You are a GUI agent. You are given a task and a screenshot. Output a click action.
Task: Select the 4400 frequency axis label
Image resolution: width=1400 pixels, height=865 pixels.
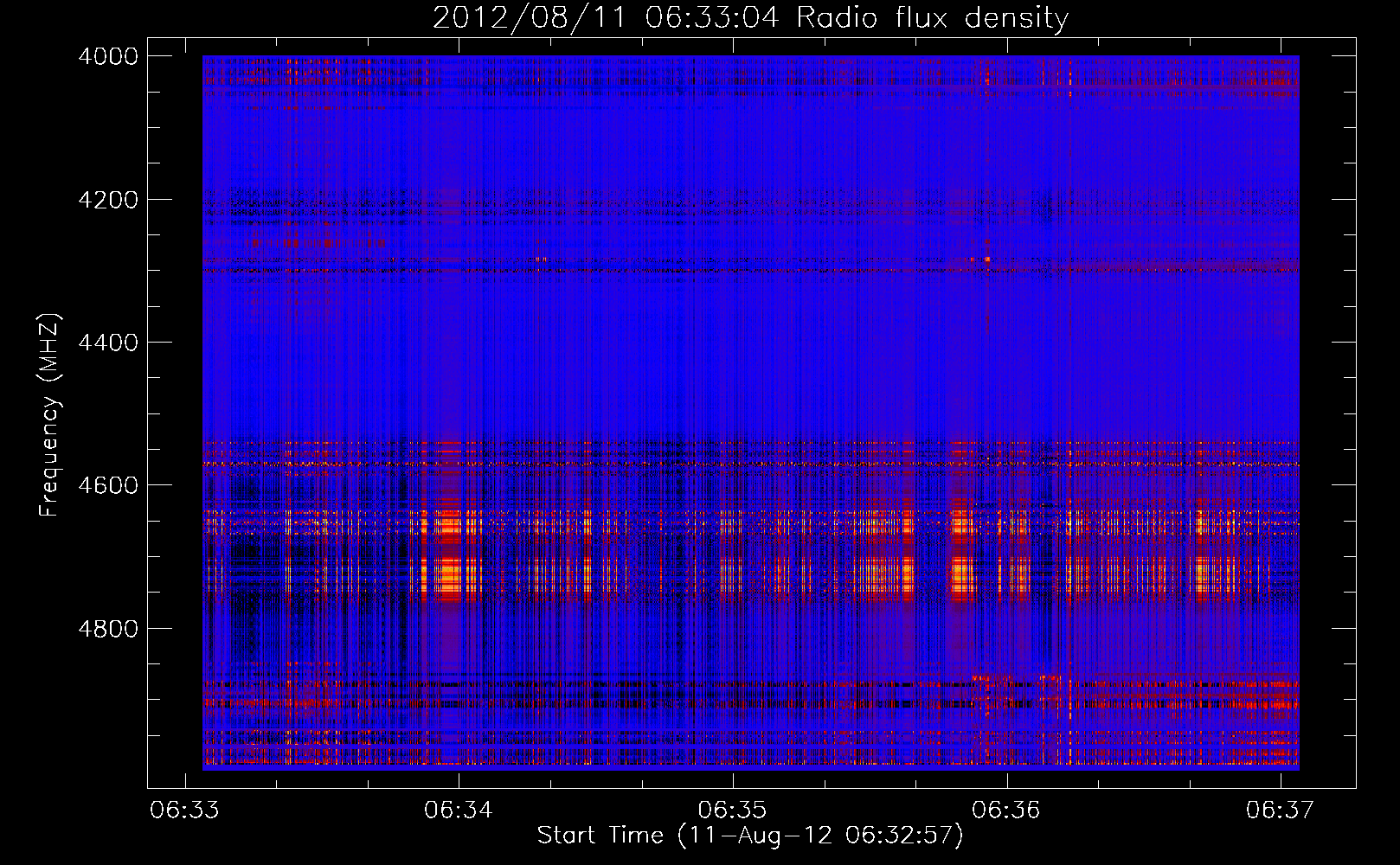pyautogui.click(x=108, y=343)
